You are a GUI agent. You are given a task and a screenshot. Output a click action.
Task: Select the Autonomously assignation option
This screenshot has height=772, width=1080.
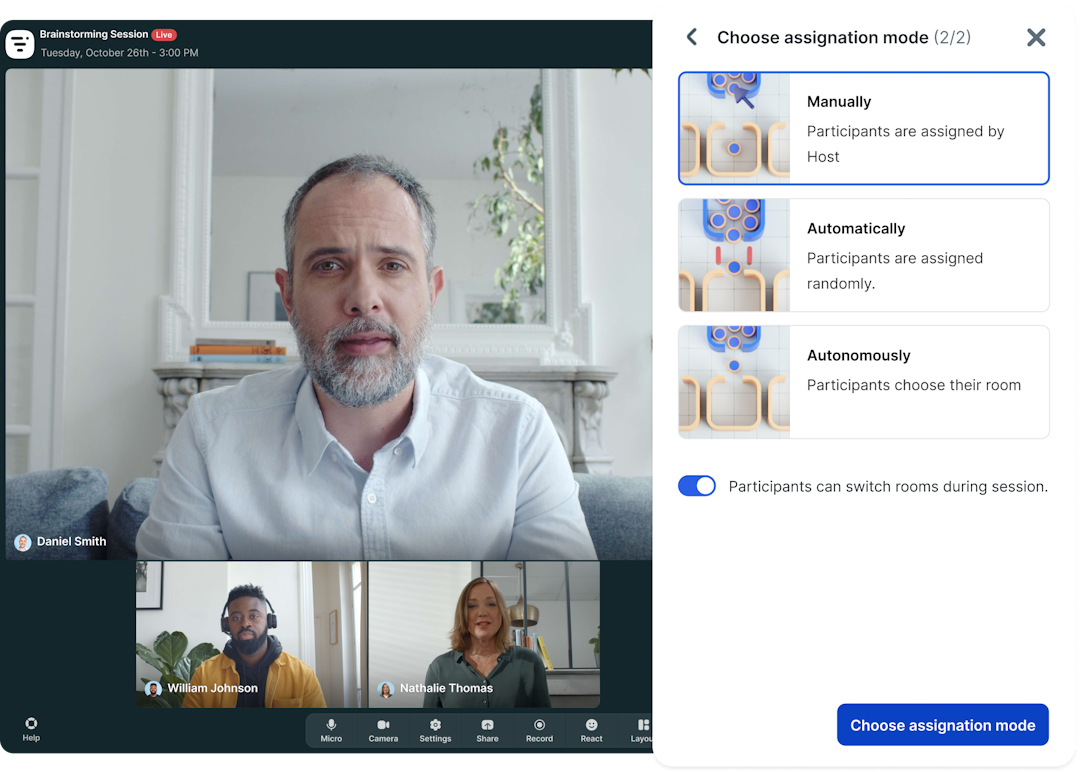[864, 382]
